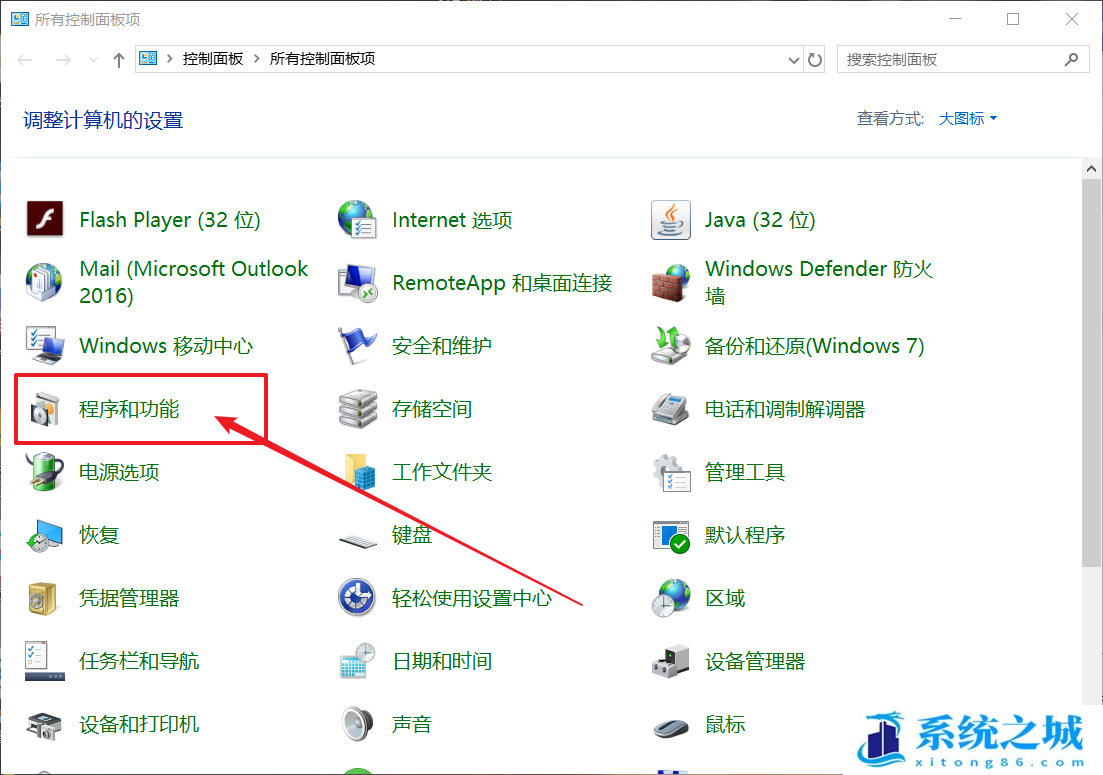This screenshot has height=775, width=1103.
Task: Open Windows 移动中心 laptop icon
Action: click(x=45, y=345)
